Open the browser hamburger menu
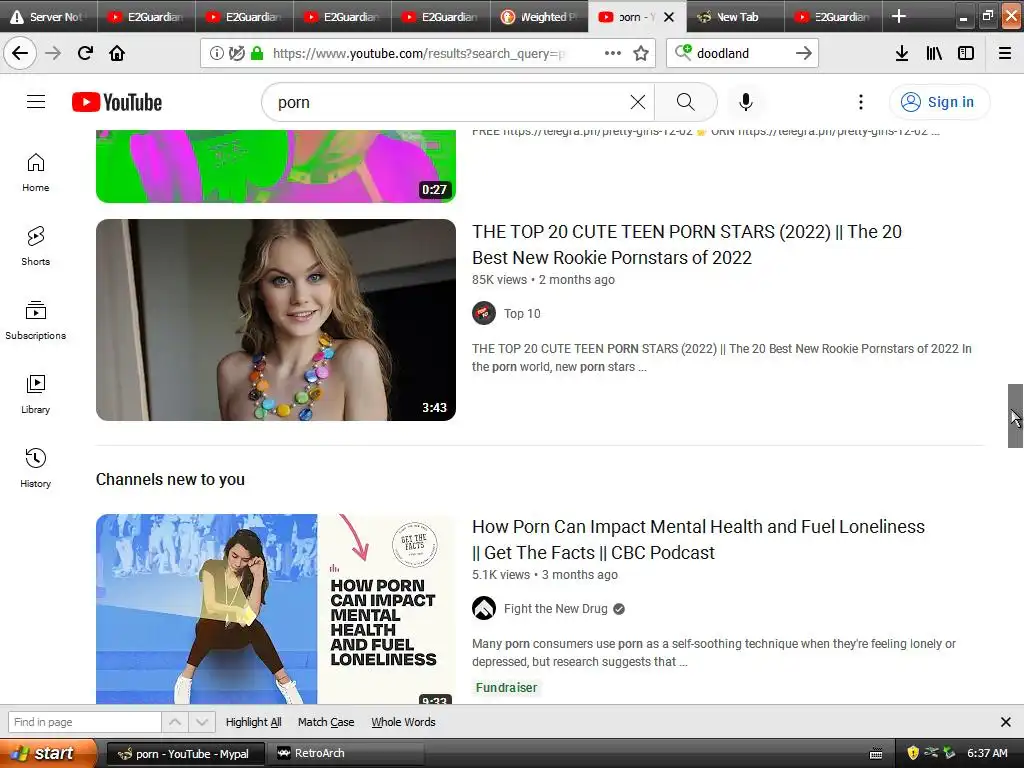The height and width of the screenshot is (768, 1024). click(1005, 53)
